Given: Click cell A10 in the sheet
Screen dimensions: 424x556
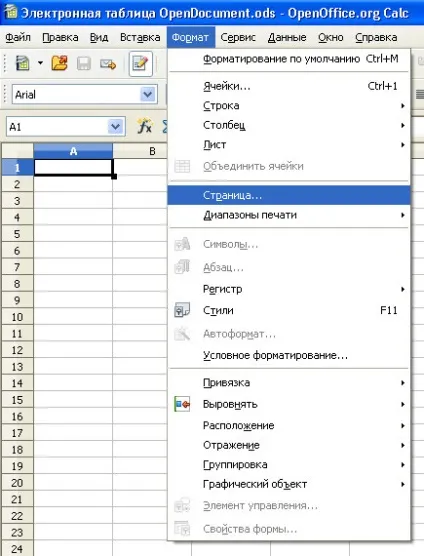Looking at the screenshot, I should tap(73, 317).
